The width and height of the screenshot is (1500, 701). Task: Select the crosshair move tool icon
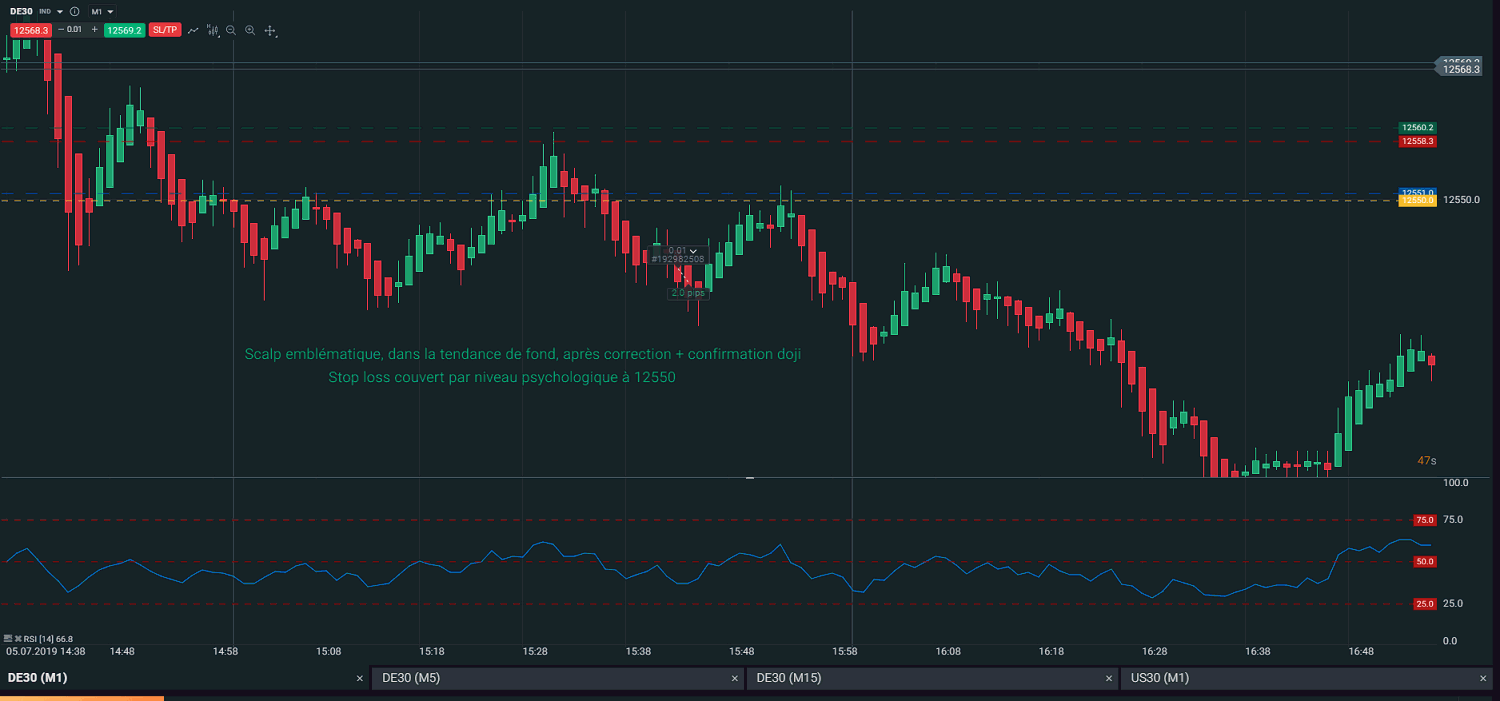coord(270,31)
